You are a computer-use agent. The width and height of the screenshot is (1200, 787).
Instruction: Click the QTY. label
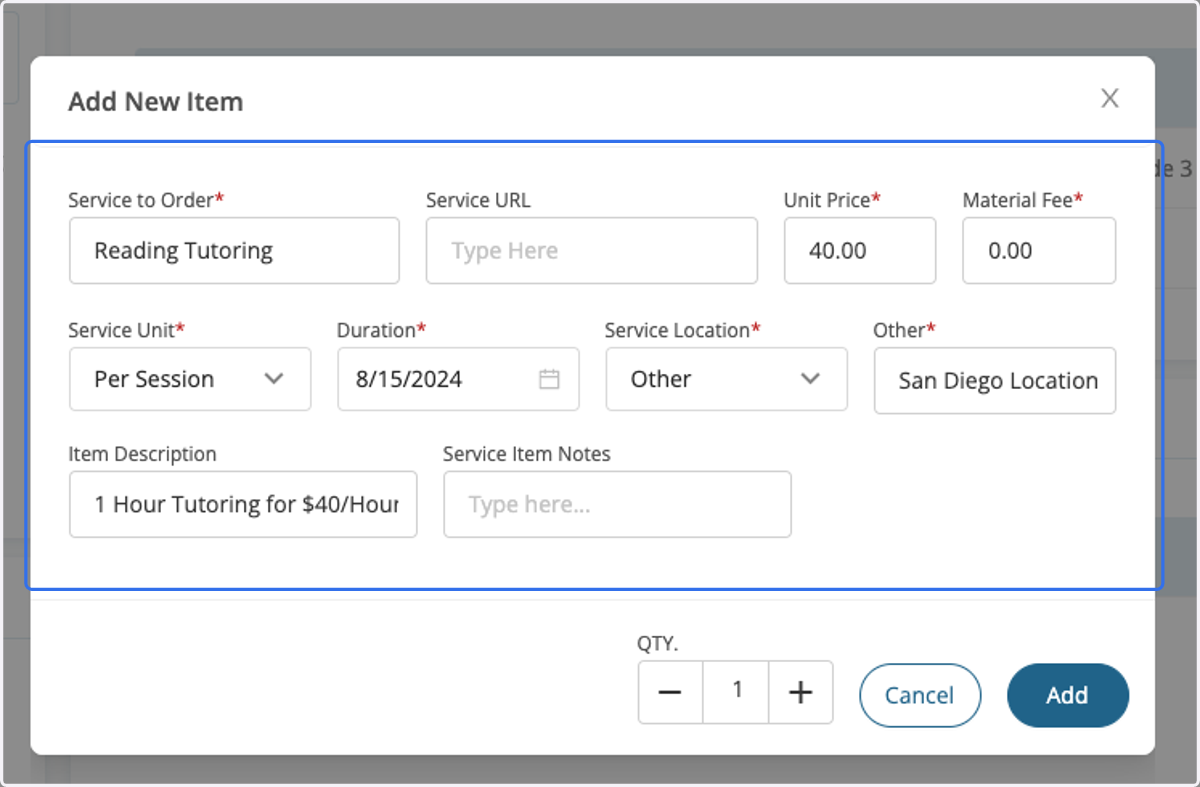pos(658,644)
